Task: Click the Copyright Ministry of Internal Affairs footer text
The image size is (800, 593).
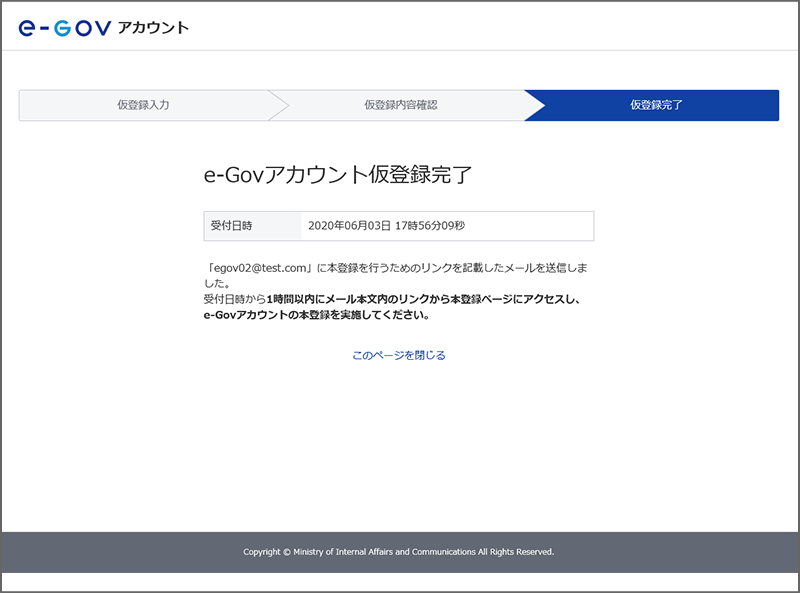Action: [398, 552]
